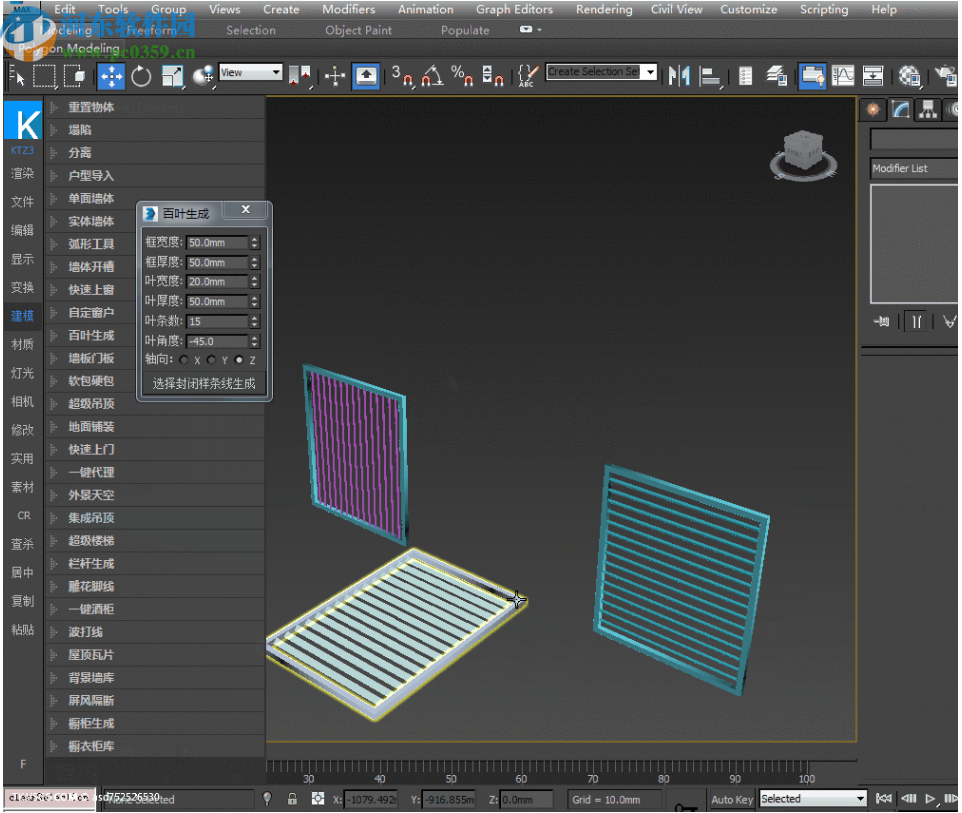Viewport: 962px width, 813px height.
Task: Open the Create Selection Set dropdown
Action: [648, 72]
